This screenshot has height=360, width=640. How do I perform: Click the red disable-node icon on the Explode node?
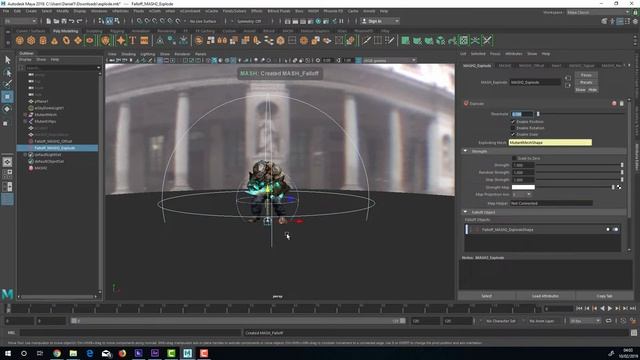point(614,104)
